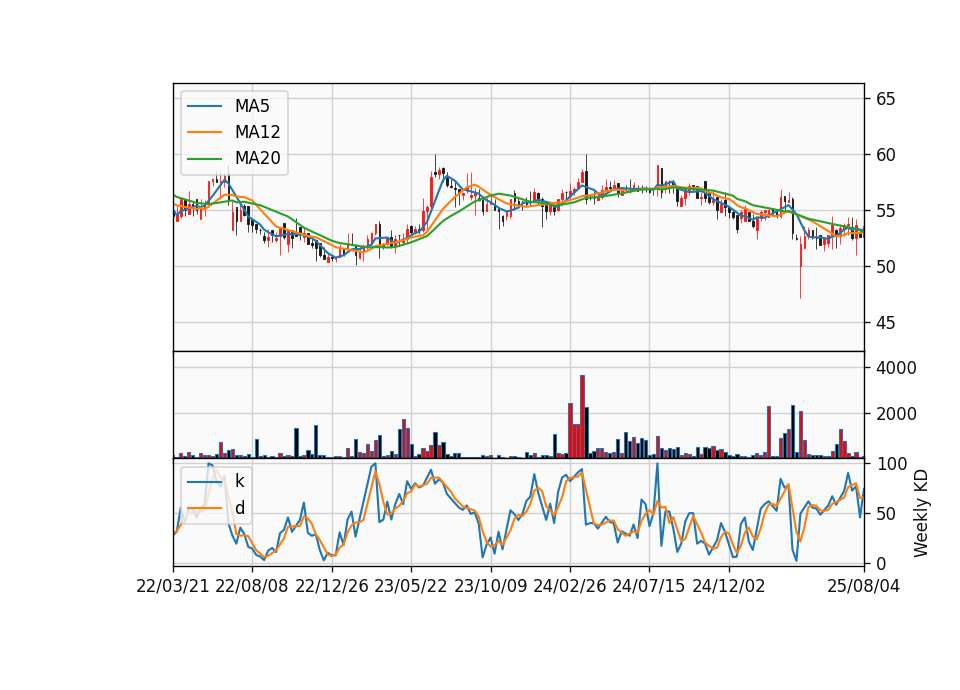Click the KD axis value 50
Viewport: 960px width, 690px height.
coord(885,514)
